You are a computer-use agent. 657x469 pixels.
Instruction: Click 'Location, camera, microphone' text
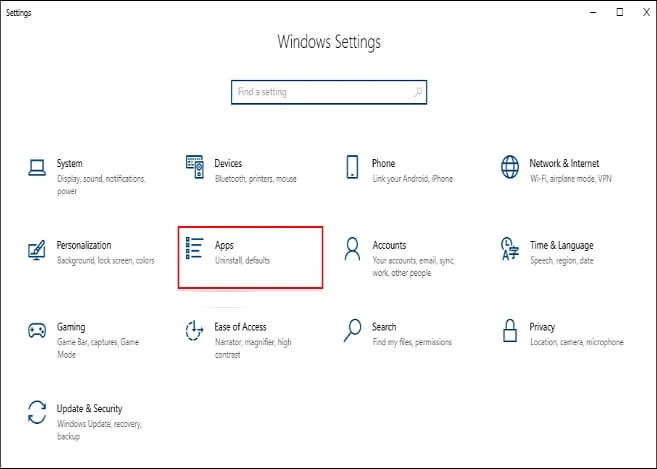[x=577, y=342]
